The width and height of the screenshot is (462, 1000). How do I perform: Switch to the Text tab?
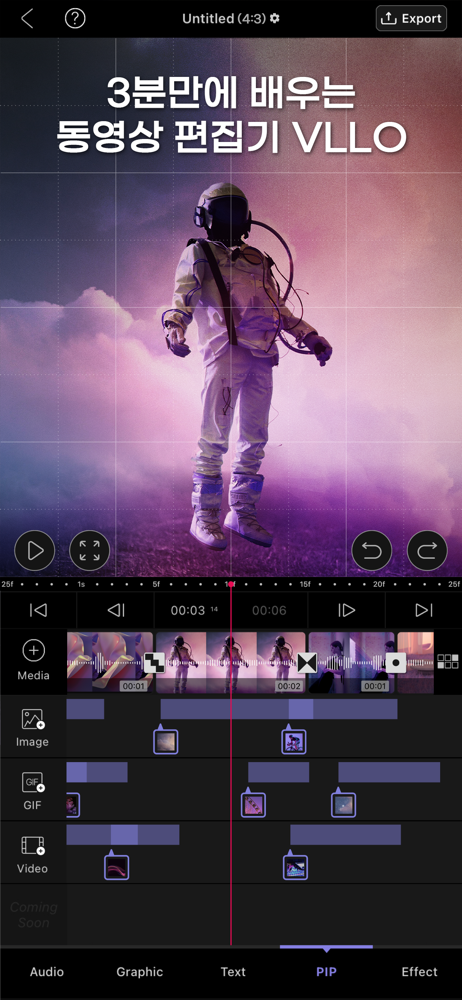[x=233, y=972]
